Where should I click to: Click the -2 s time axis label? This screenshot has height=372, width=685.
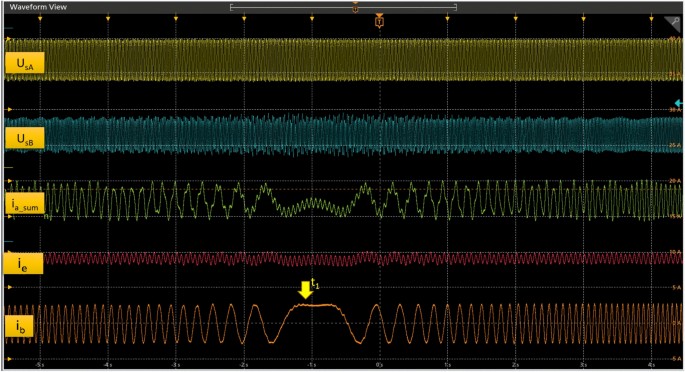243,365
